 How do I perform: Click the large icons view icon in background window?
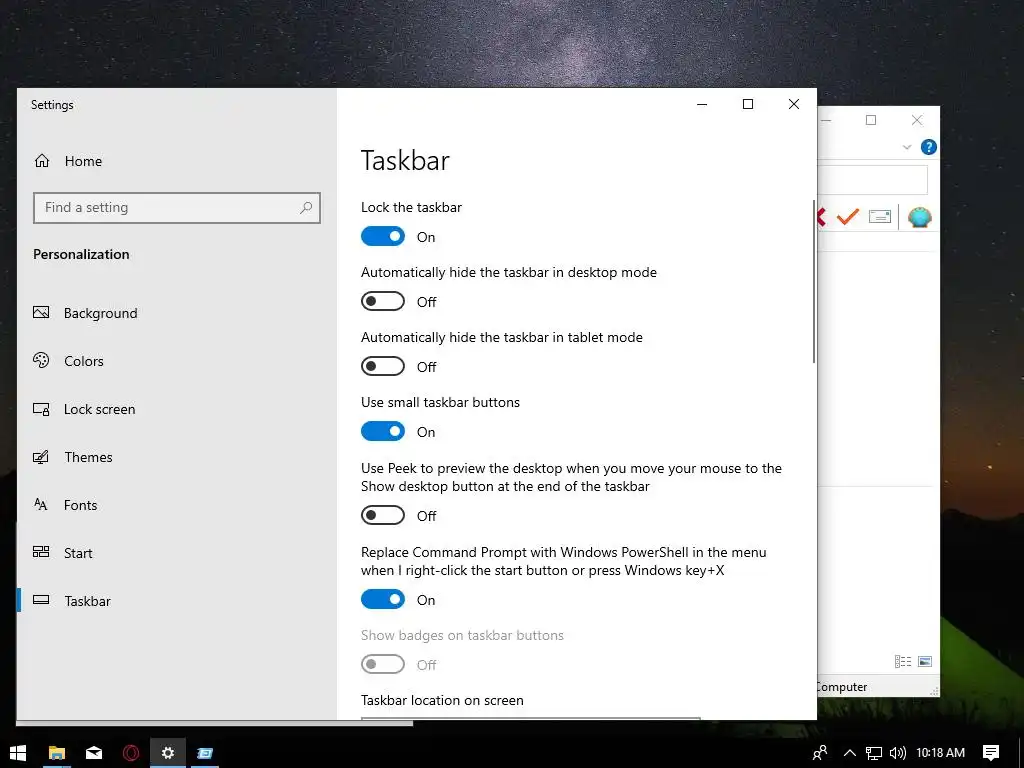[925, 662]
